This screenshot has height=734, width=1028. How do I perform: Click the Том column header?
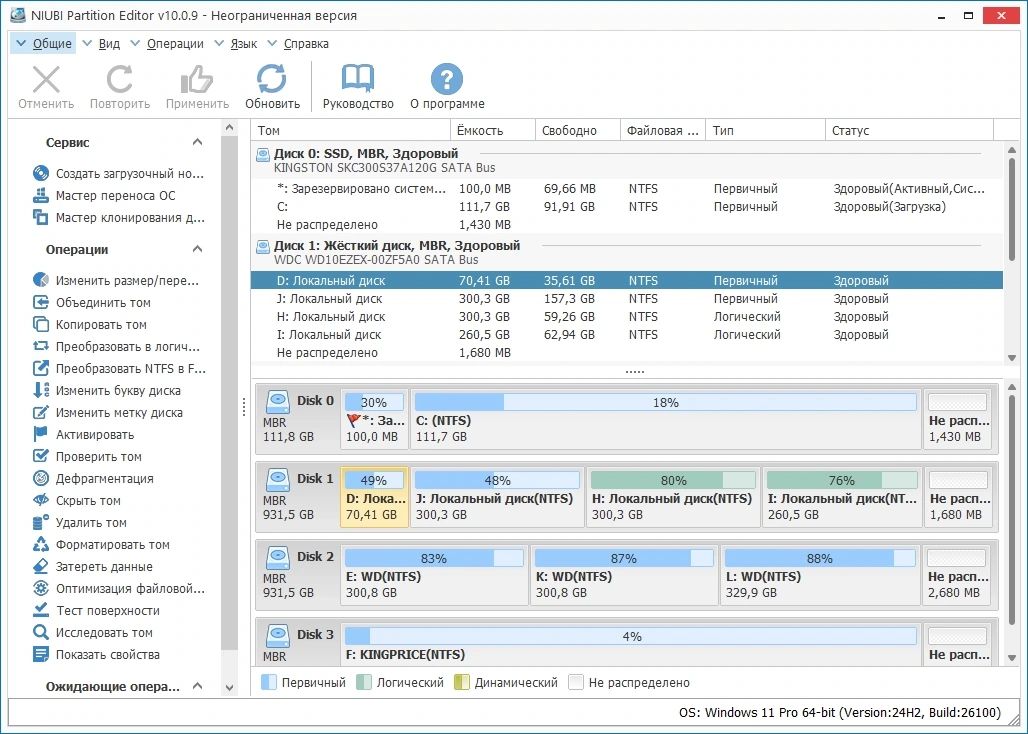tap(351, 130)
